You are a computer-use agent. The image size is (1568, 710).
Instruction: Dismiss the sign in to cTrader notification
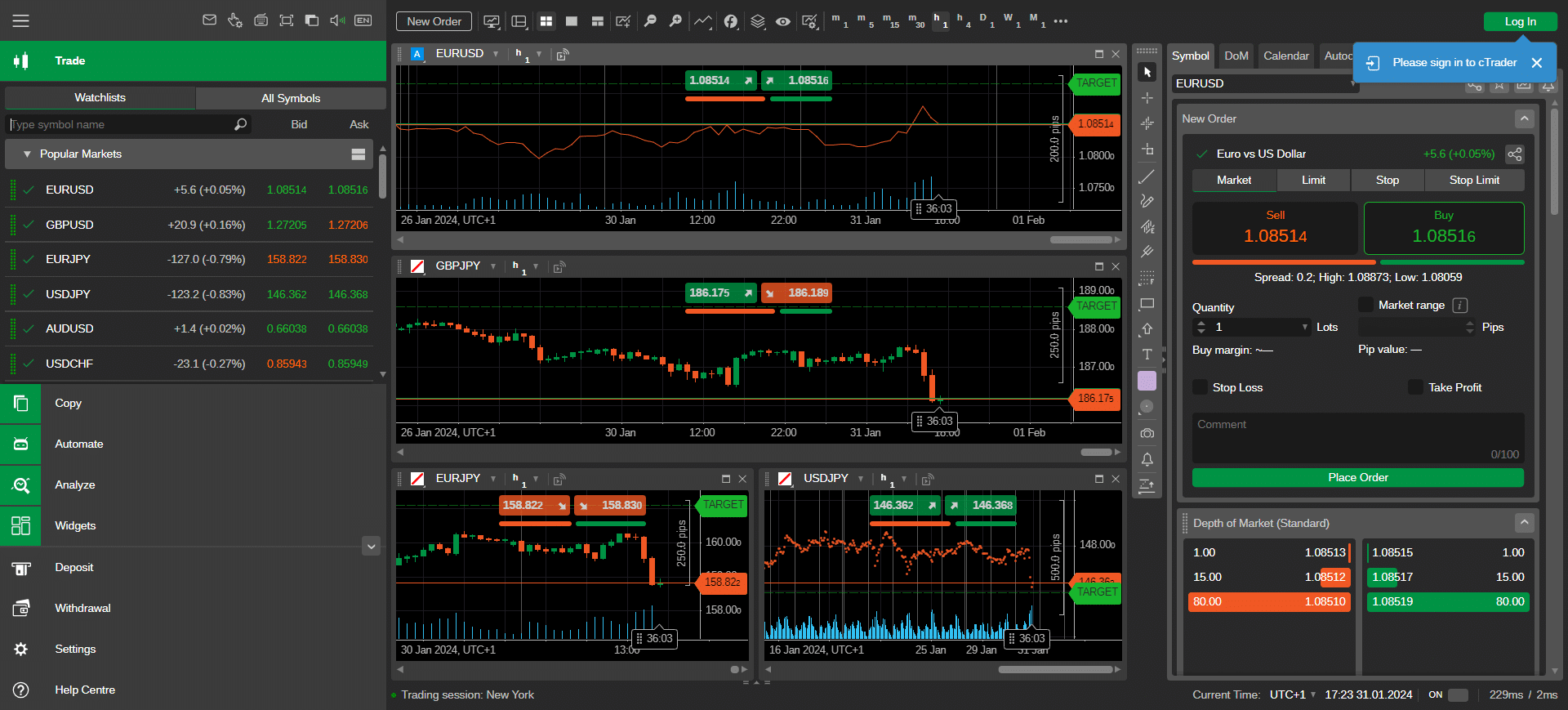(1537, 63)
